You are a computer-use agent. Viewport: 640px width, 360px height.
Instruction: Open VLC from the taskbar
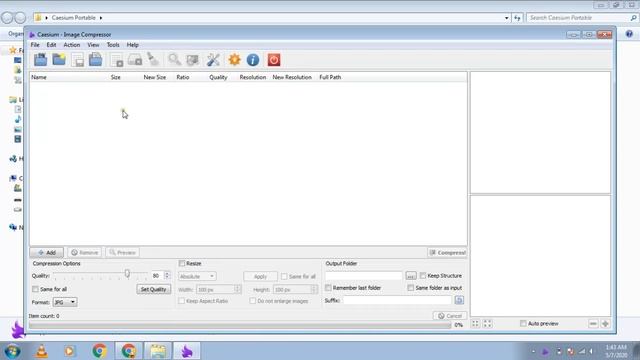42,351
